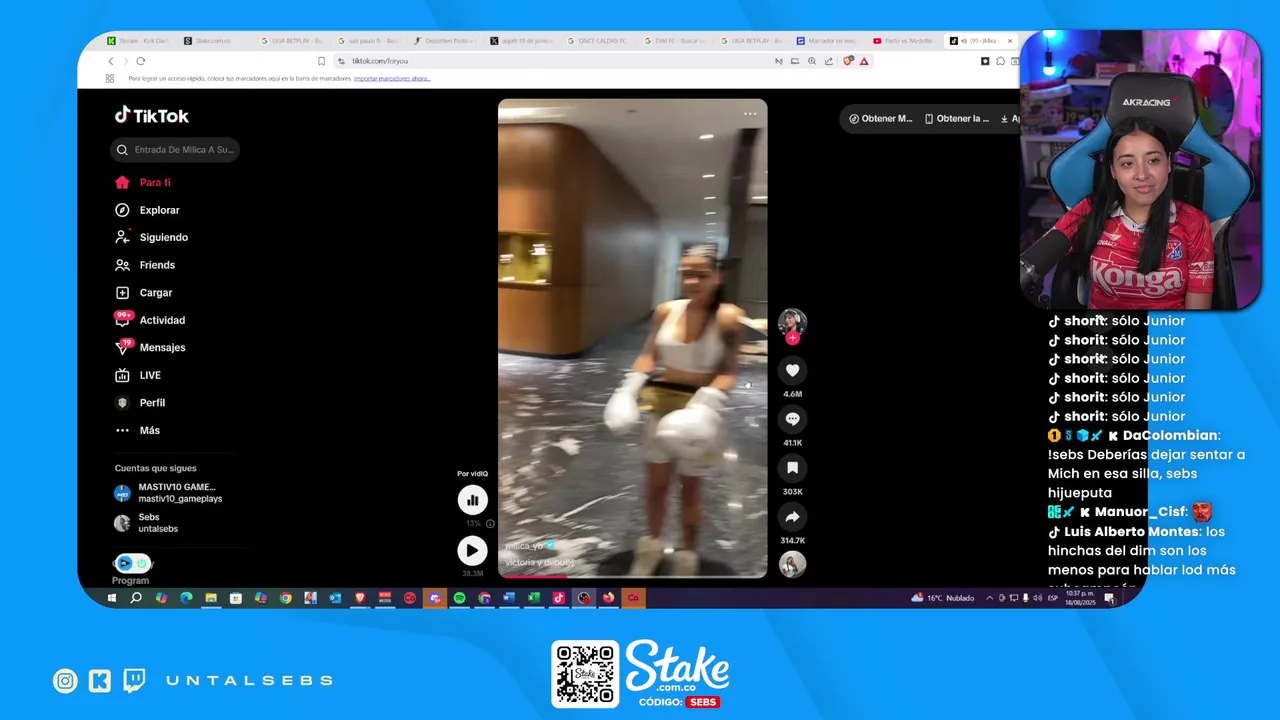Open the Para ti feed
The image size is (1280, 720).
tap(143, 182)
